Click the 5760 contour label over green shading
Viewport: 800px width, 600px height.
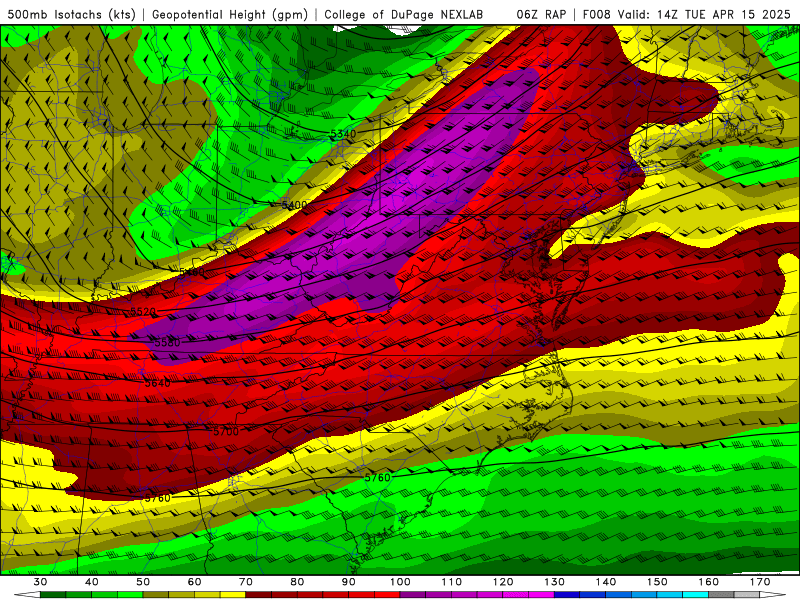point(378,478)
